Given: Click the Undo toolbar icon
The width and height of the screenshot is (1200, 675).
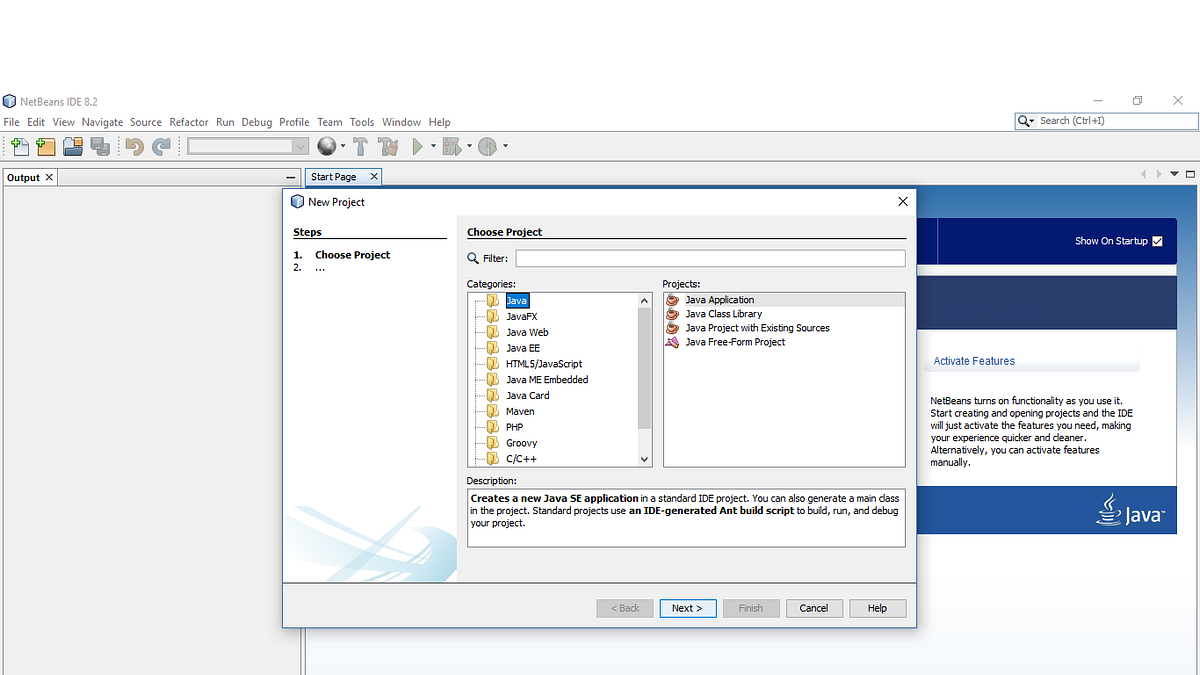Looking at the screenshot, I should pos(134,147).
